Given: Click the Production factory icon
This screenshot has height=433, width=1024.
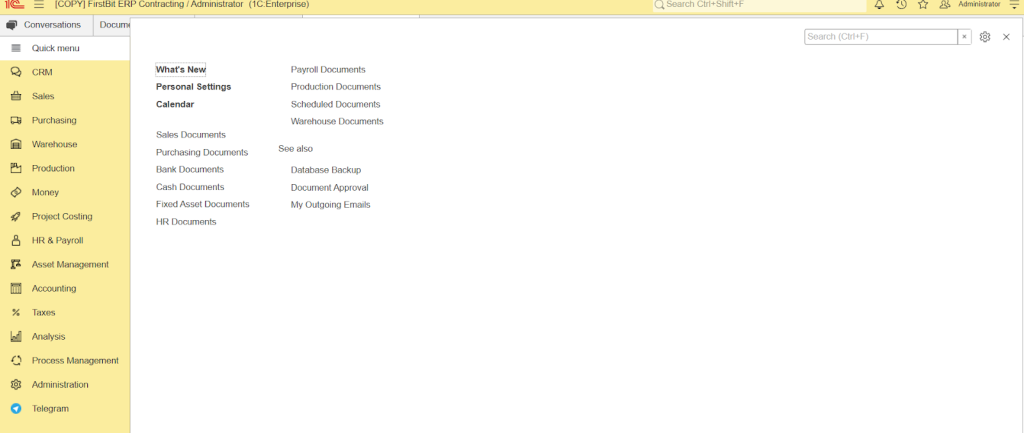Looking at the screenshot, I should pos(16,168).
